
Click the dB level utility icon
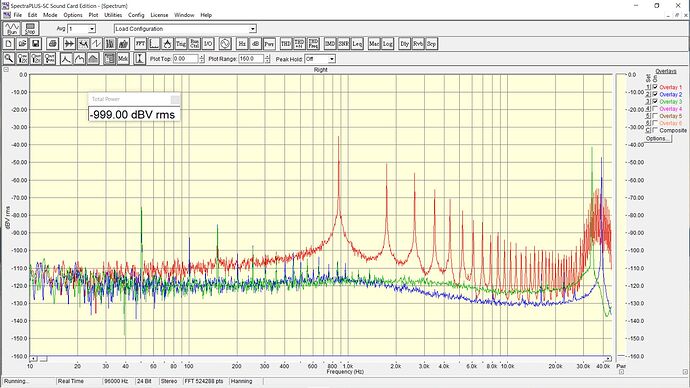[255, 44]
